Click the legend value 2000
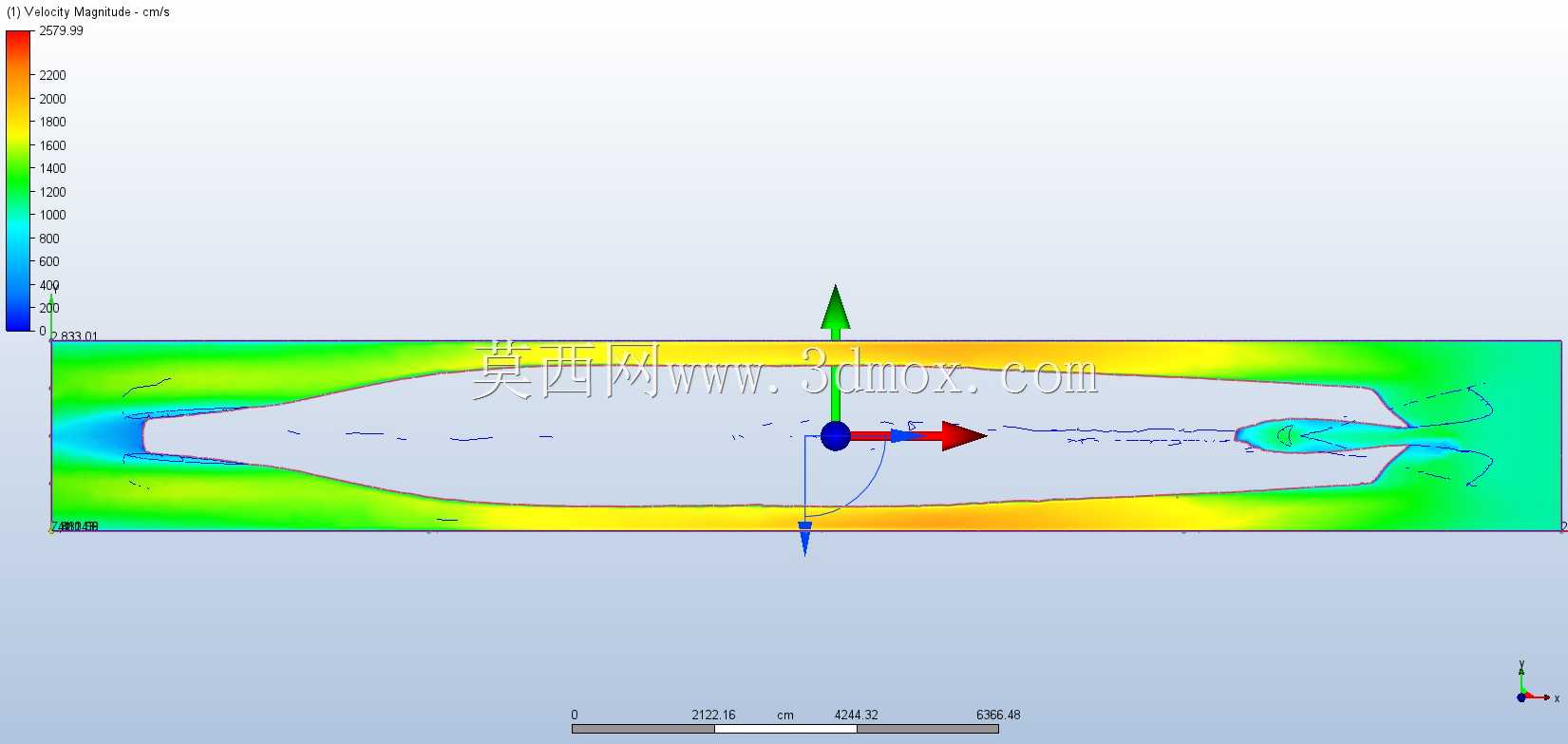 (x=52, y=99)
